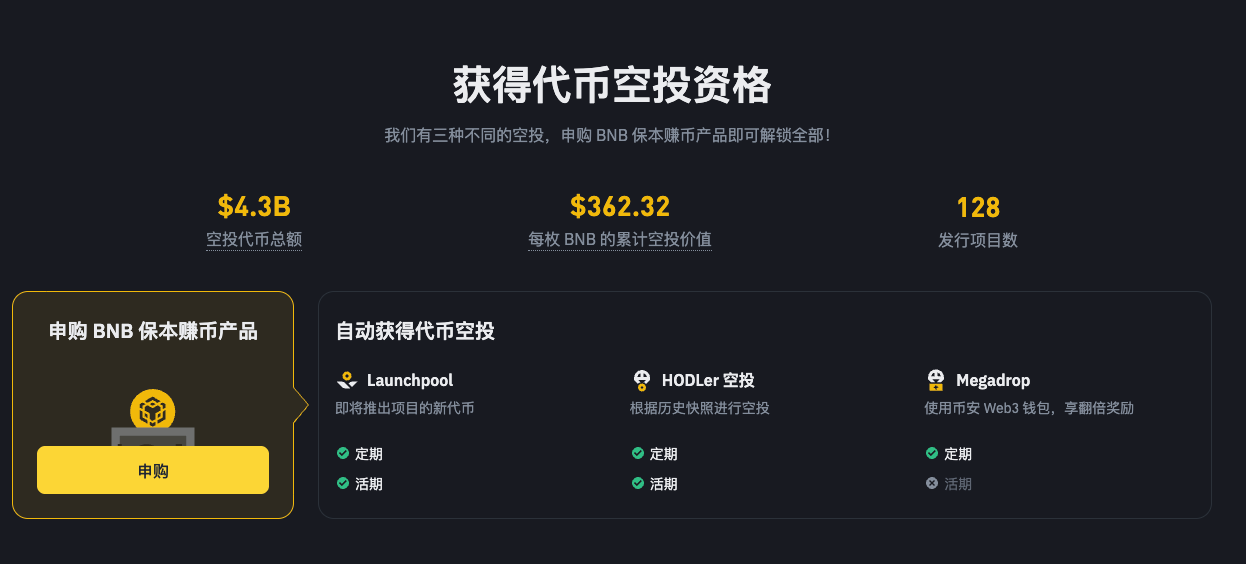Click green check beside Megadrop 定期
Image resolution: width=1246 pixels, height=564 pixels.
(x=932, y=453)
